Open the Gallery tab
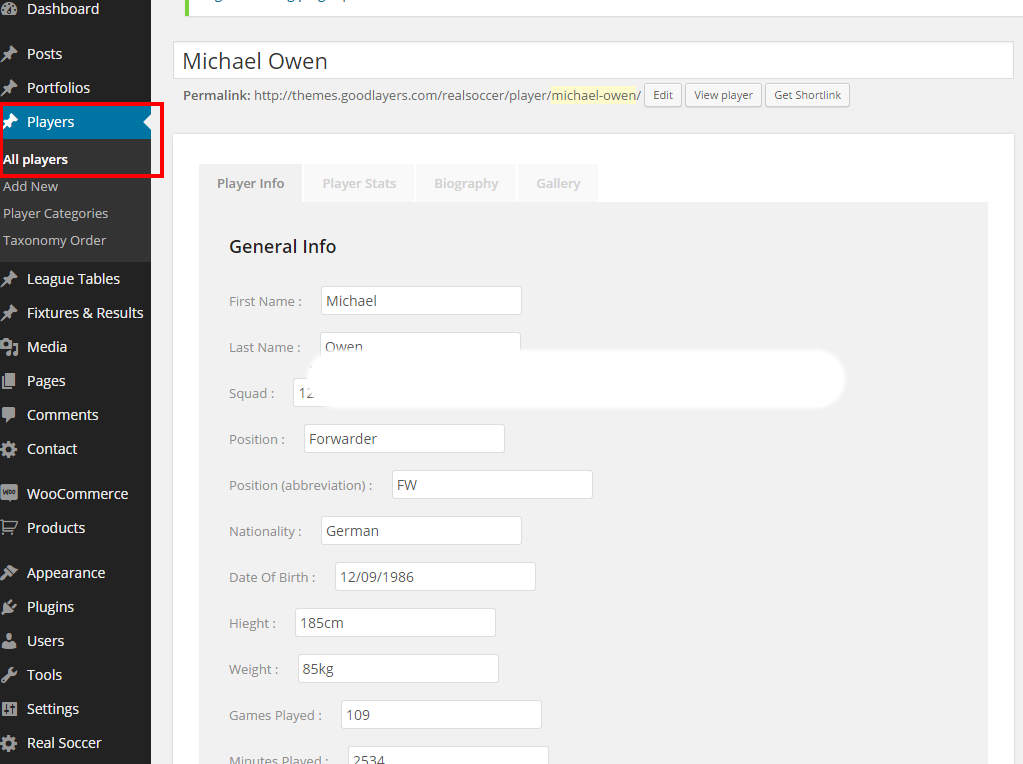Viewport: 1023px width, 764px height. (558, 184)
